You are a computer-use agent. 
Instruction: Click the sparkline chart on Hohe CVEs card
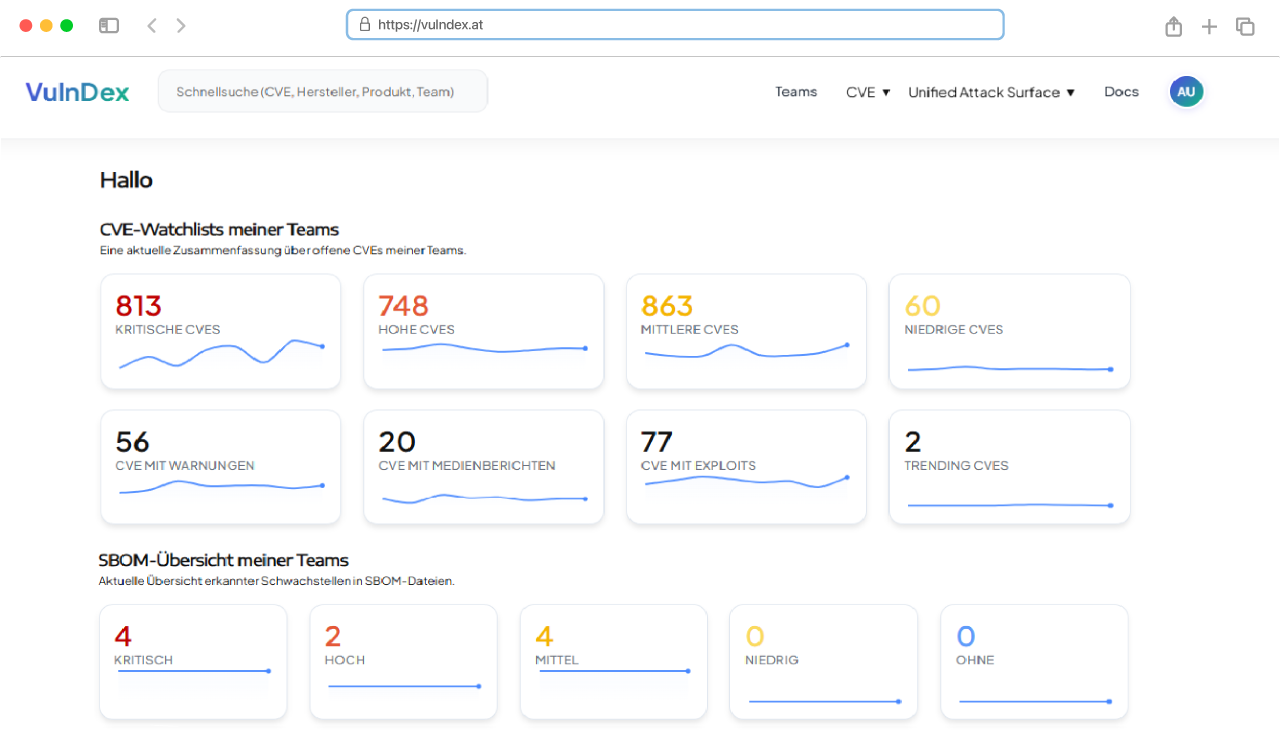(x=483, y=350)
